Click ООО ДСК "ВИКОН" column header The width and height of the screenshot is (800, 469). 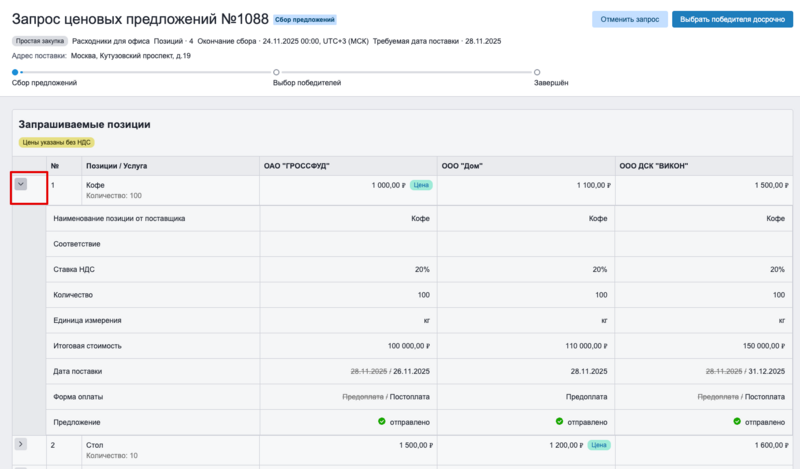click(x=656, y=165)
